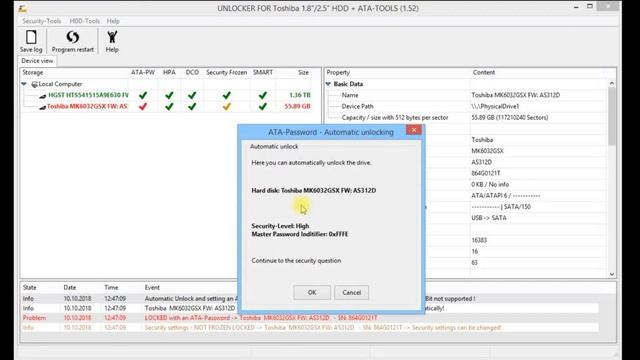
Task: Click the Date column header in log
Action: (x=70, y=287)
